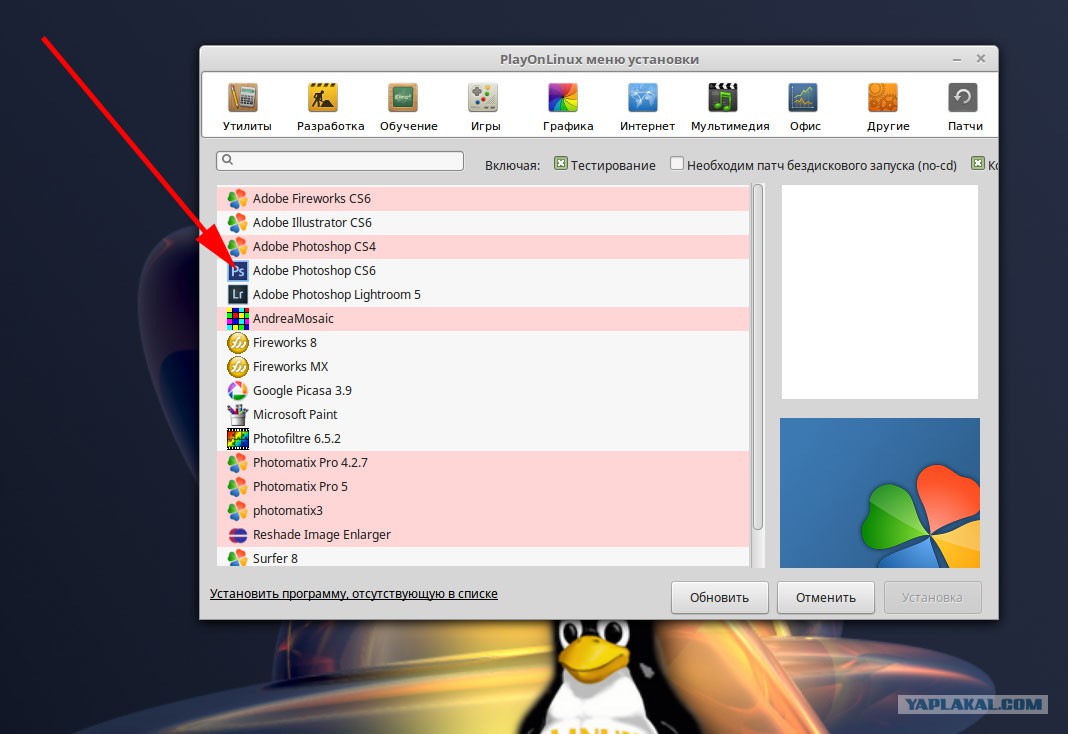Select Surfer 8 text row

[483, 557]
